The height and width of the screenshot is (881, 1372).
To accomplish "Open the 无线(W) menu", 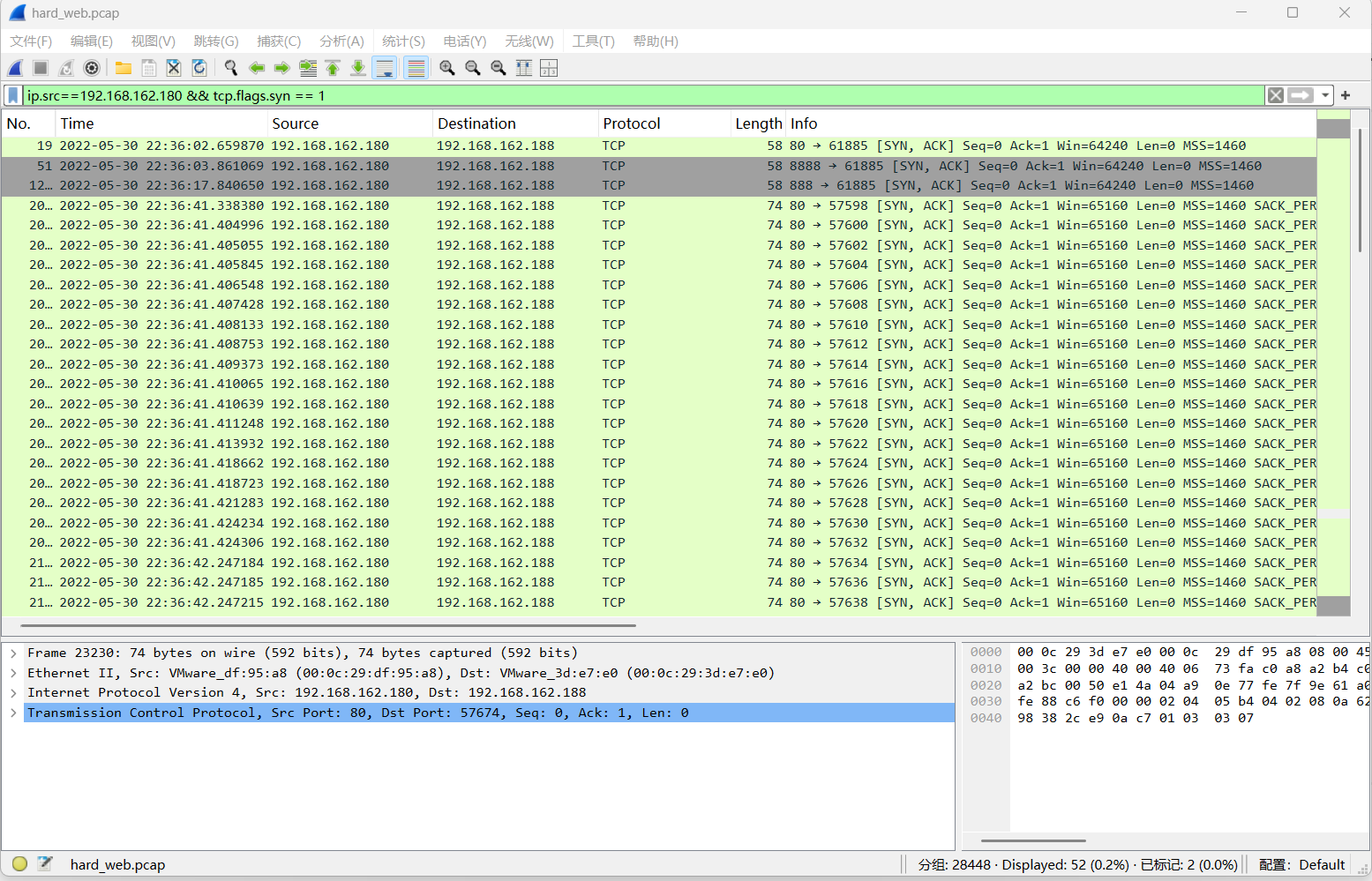I will click(x=529, y=41).
